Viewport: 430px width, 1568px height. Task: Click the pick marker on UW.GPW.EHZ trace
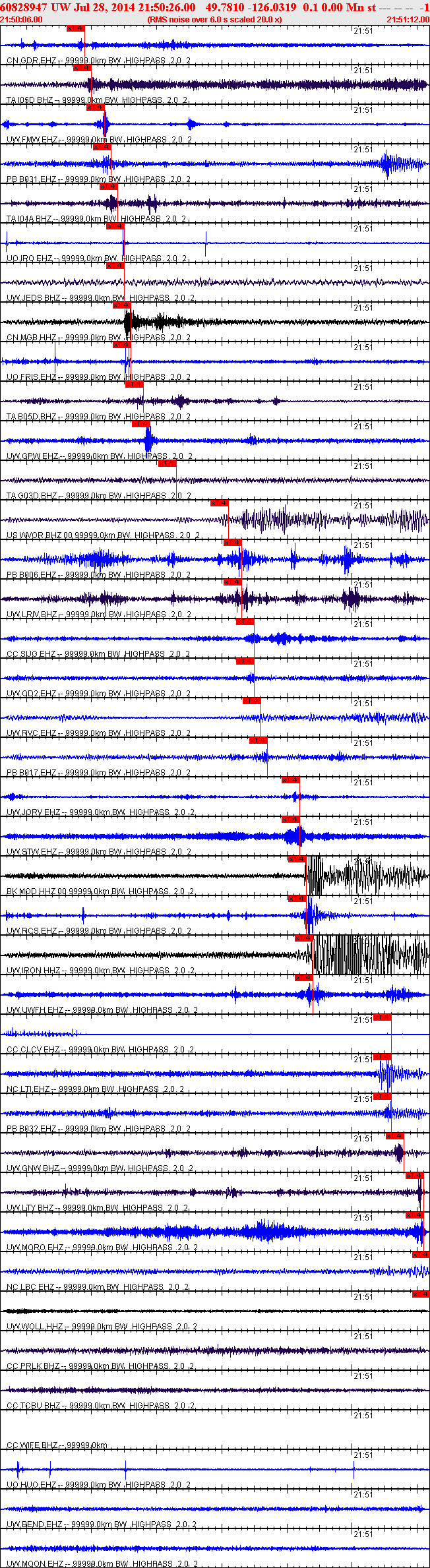point(141,424)
